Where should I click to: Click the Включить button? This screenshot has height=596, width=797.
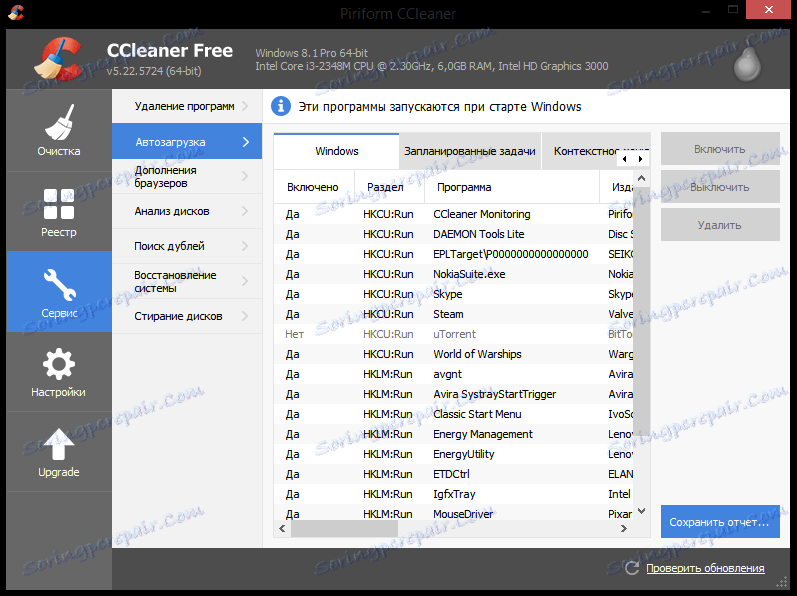point(720,149)
